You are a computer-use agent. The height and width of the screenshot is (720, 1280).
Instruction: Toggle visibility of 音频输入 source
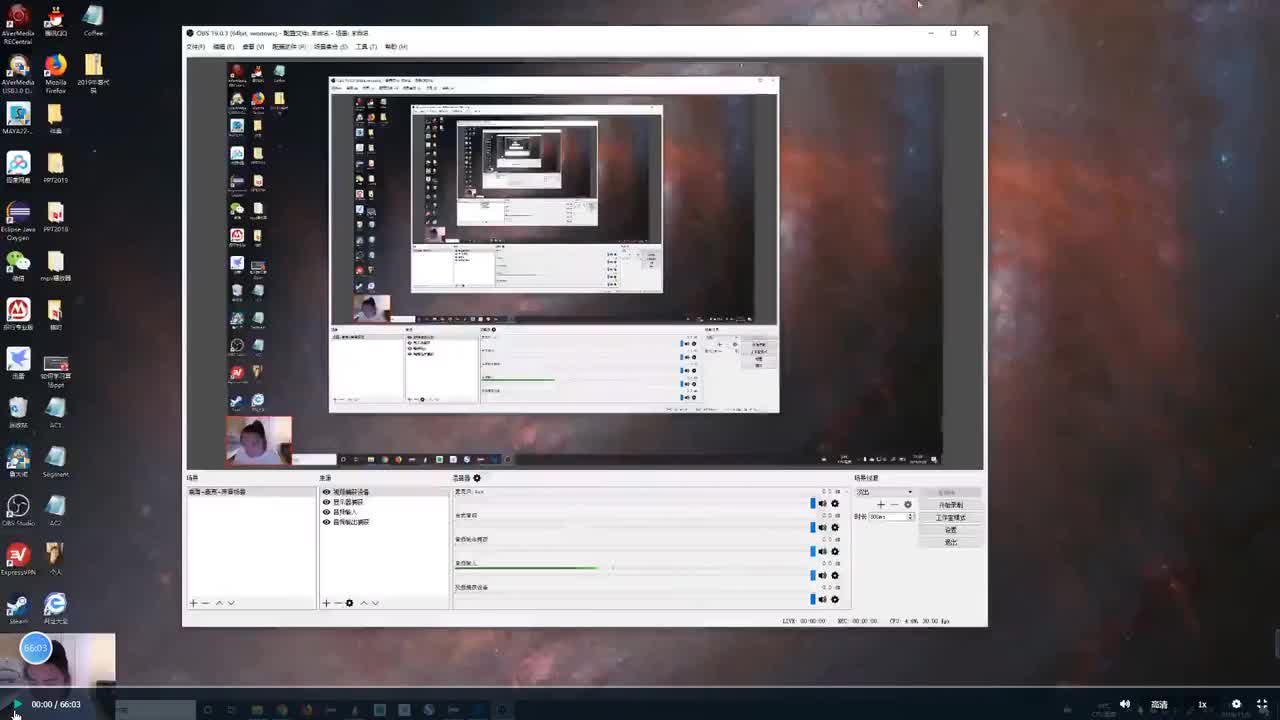[x=326, y=512]
